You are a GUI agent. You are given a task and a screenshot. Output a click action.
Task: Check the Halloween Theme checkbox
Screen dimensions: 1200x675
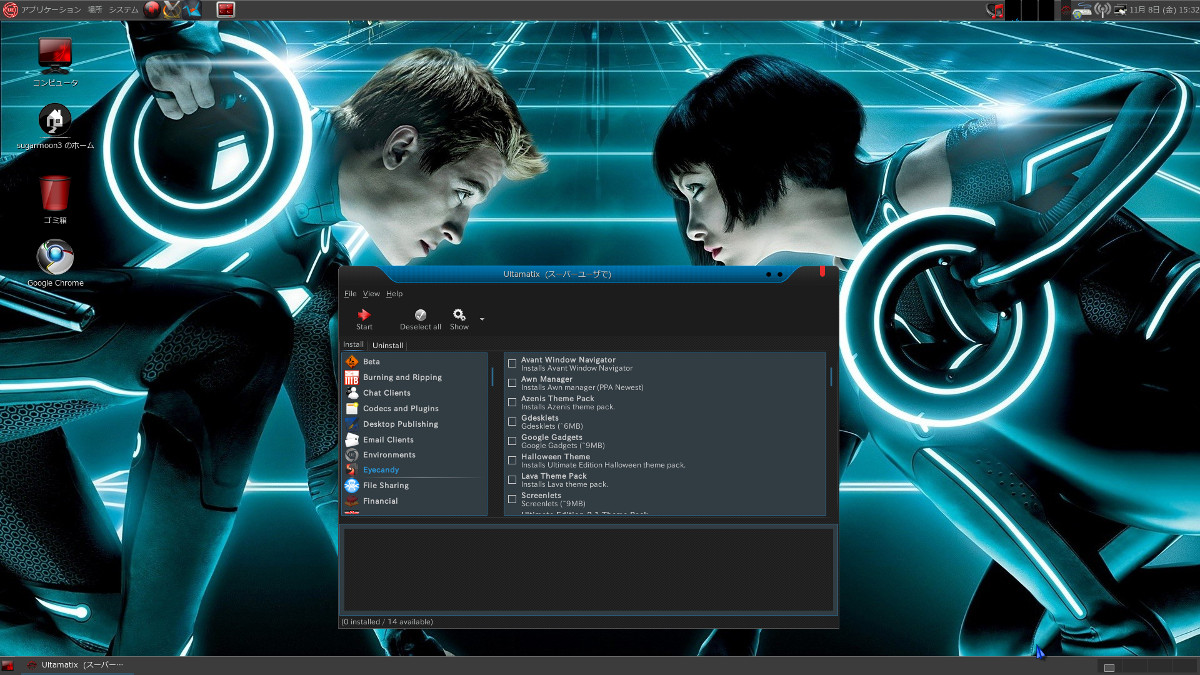(x=512, y=460)
